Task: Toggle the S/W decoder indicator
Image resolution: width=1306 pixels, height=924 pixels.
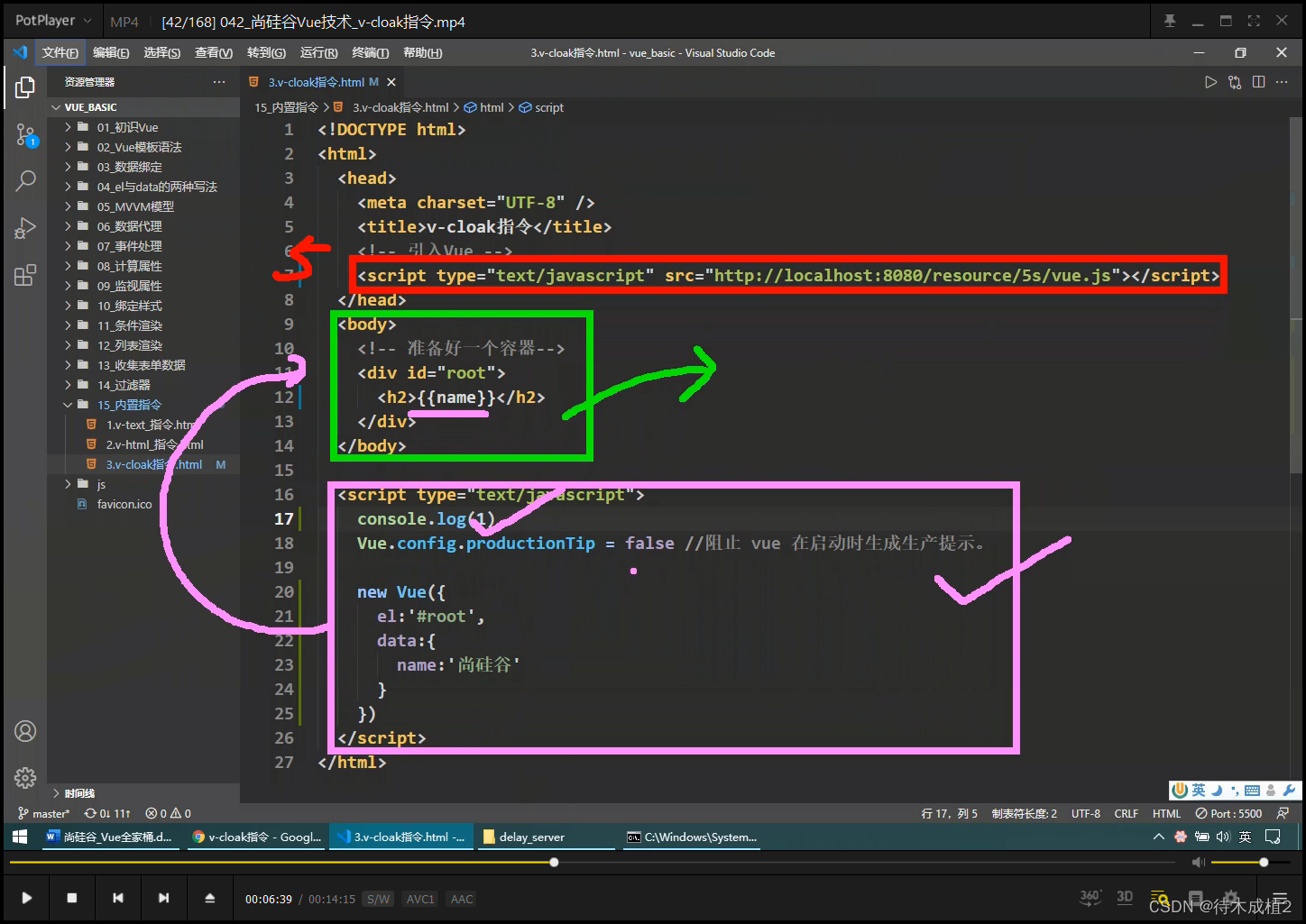Action: (378, 899)
